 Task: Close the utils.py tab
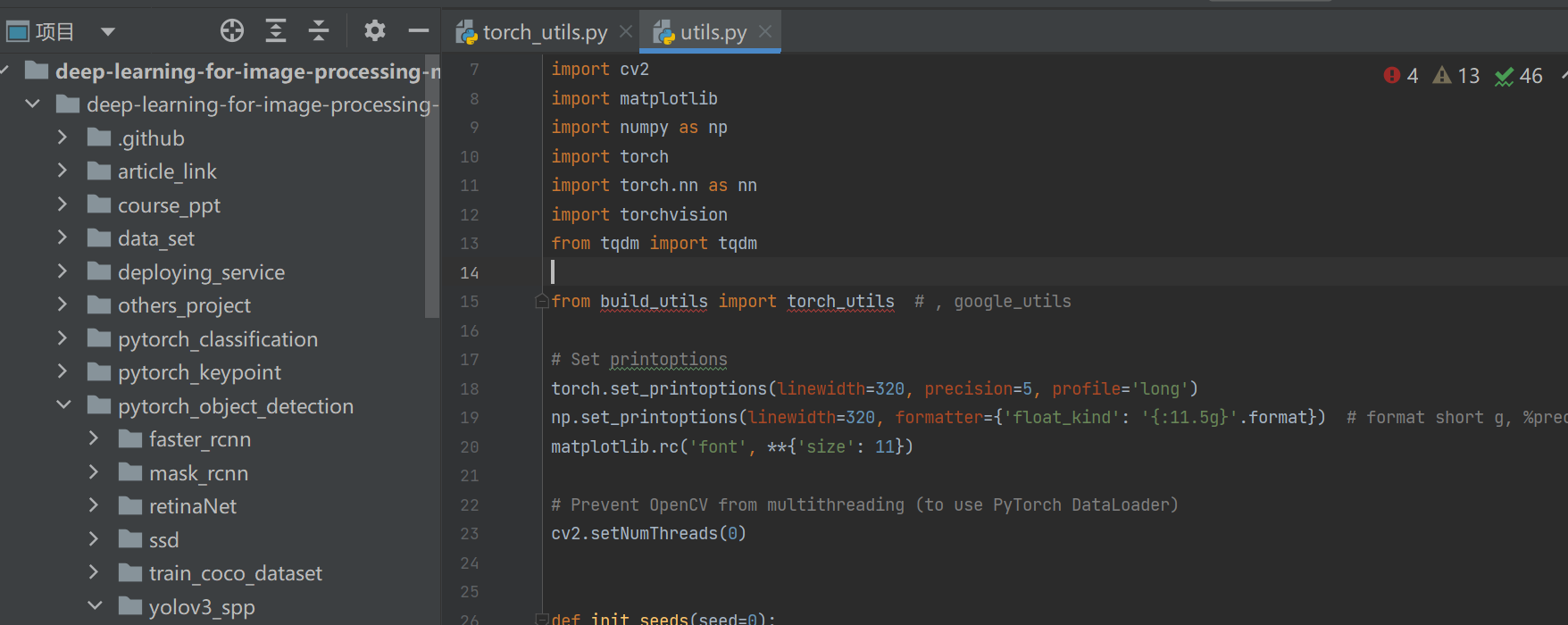coord(765,31)
